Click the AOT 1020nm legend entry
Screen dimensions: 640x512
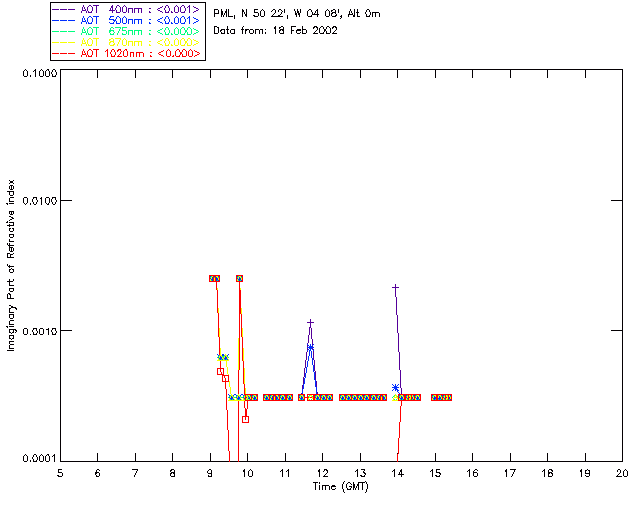127,53
